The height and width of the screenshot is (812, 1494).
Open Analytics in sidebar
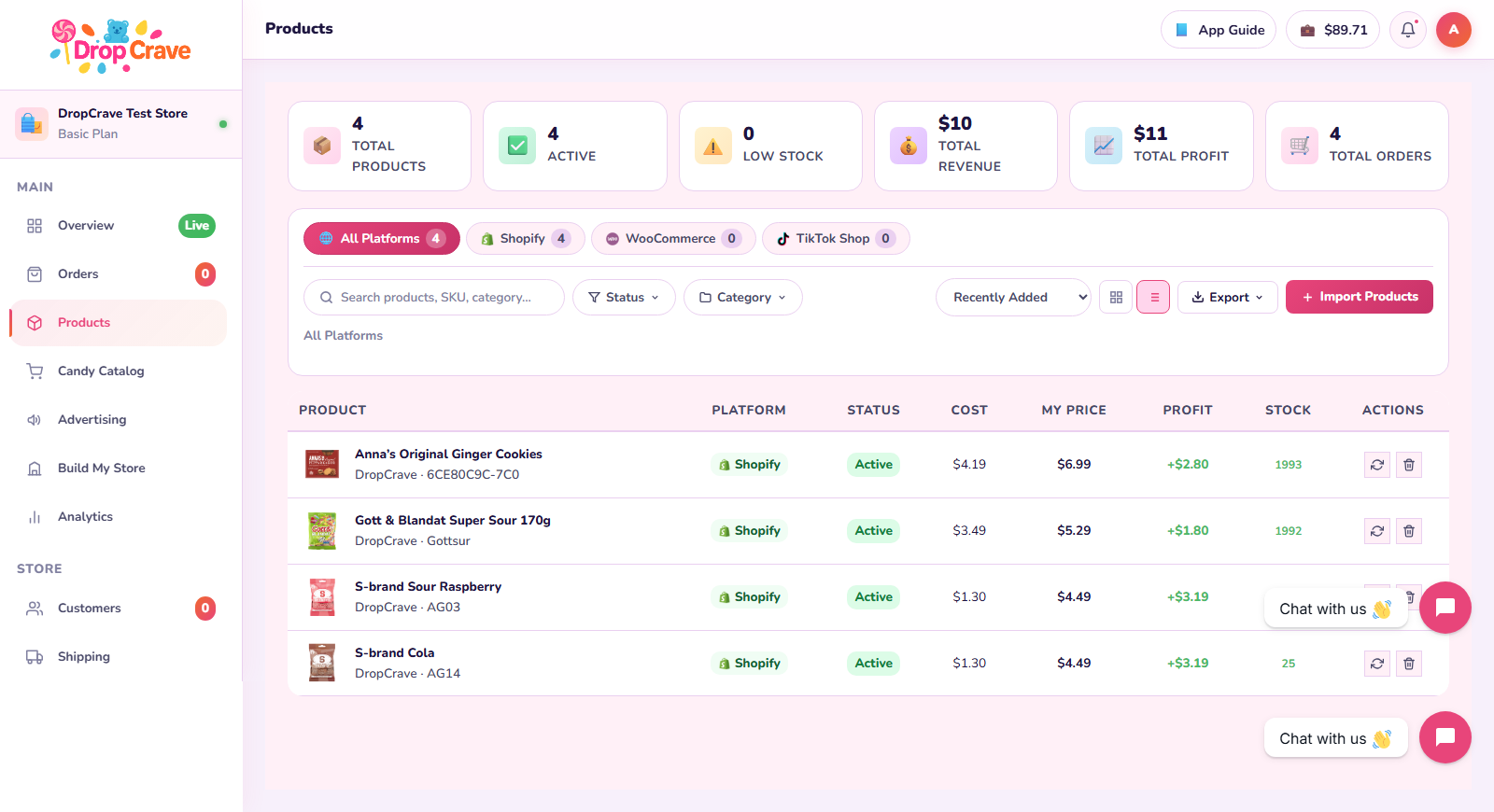[x=119, y=517]
